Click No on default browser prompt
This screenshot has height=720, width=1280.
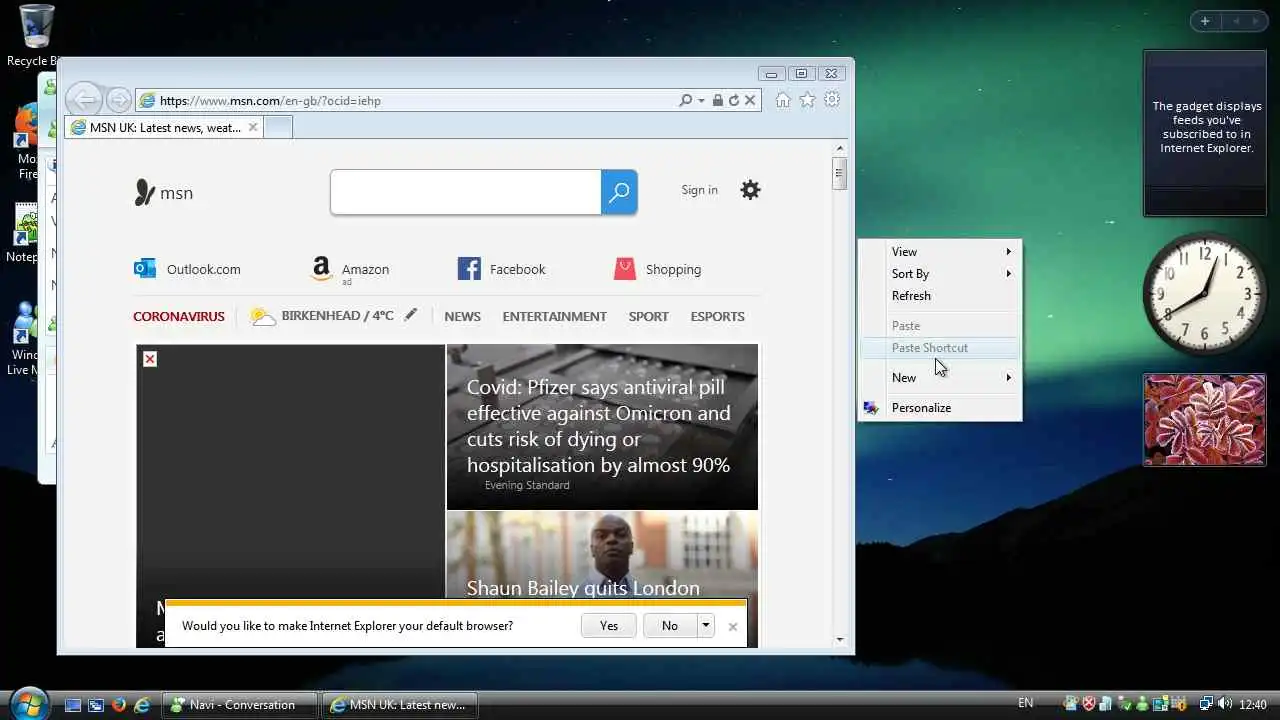pos(669,626)
